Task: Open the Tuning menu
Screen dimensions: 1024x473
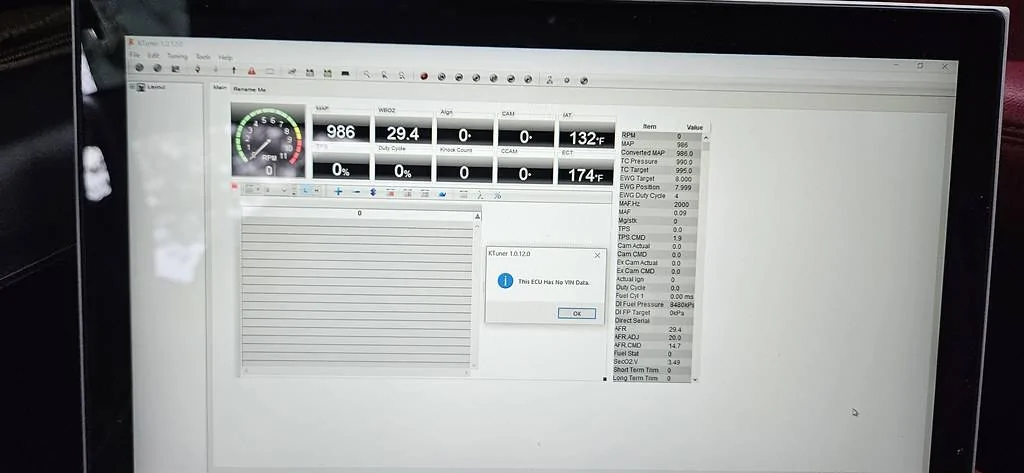Action: pyautogui.click(x=177, y=56)
